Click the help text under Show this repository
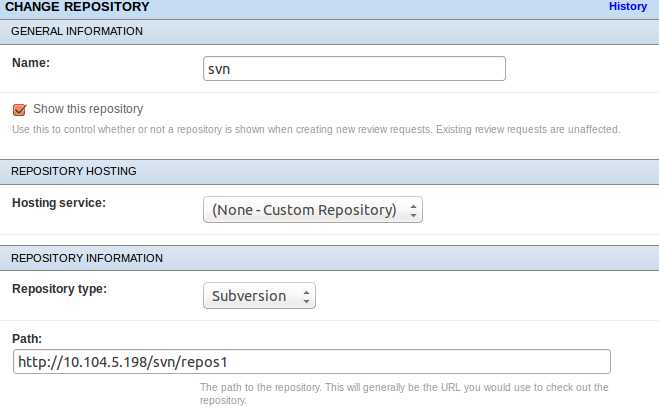This screenshot has height=414, width=659. (x=316, y=129)
